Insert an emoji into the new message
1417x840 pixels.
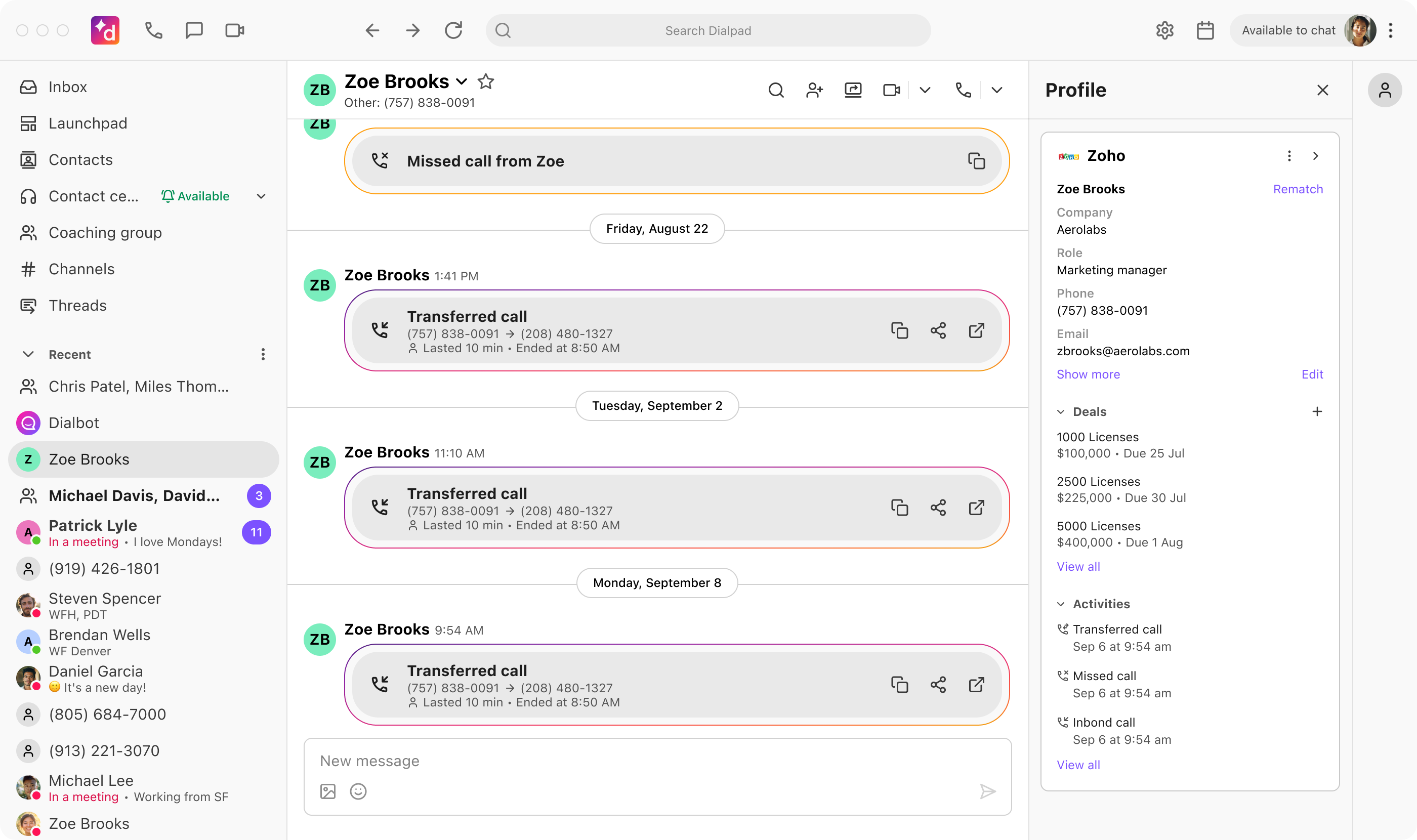(358, 791)
